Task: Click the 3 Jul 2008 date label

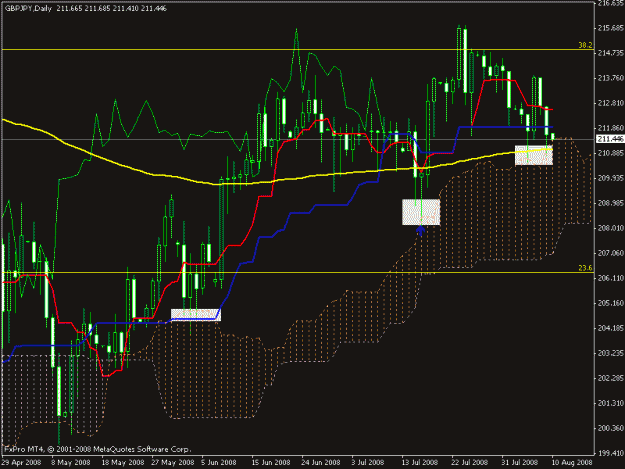Action: (368, 463)
